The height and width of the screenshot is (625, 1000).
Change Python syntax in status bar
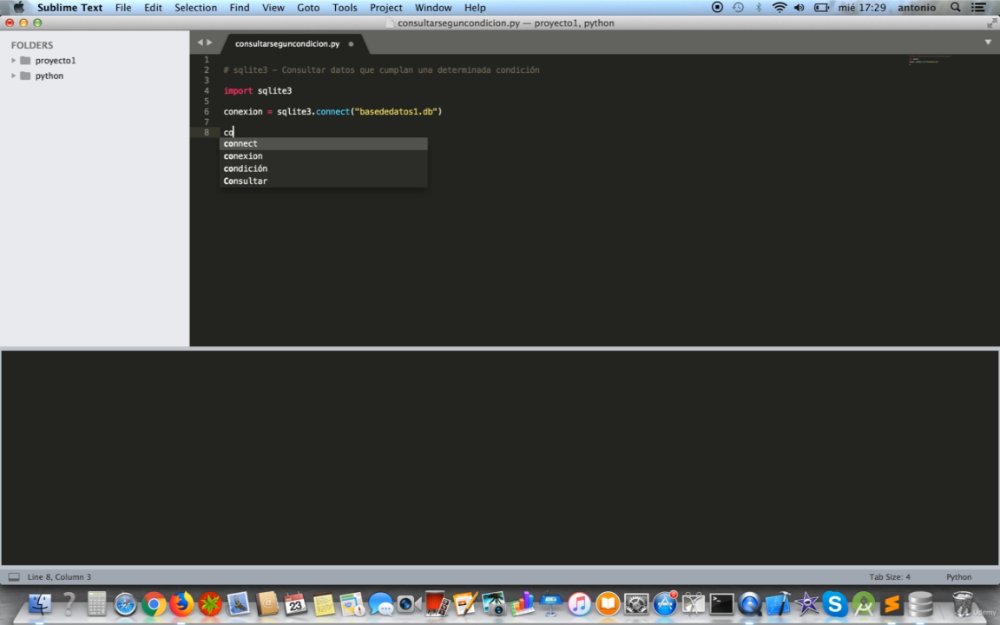tap(959, 577)
